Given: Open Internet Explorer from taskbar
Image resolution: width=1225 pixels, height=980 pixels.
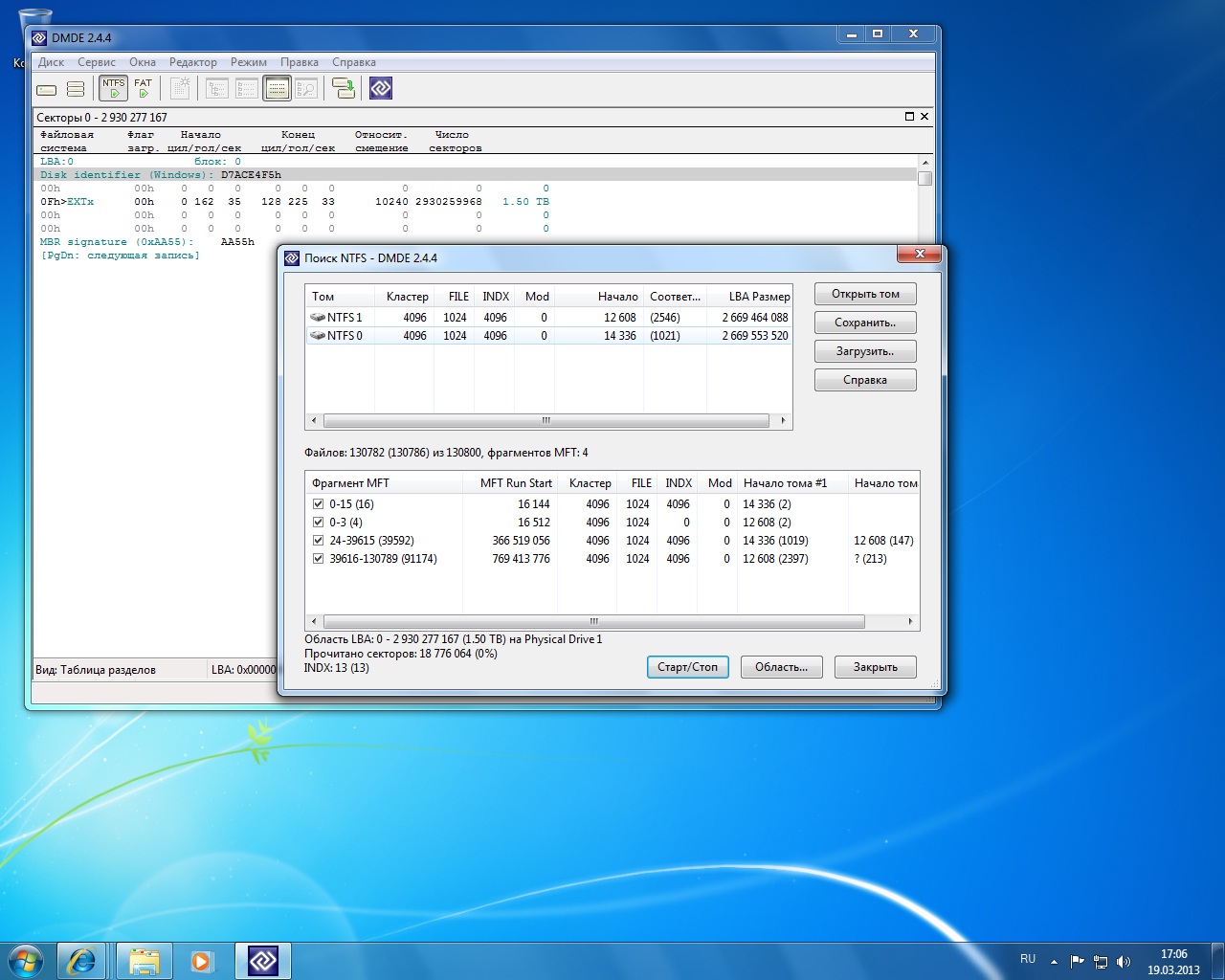Looking at the screenshot, I should [x=81, y=960].
